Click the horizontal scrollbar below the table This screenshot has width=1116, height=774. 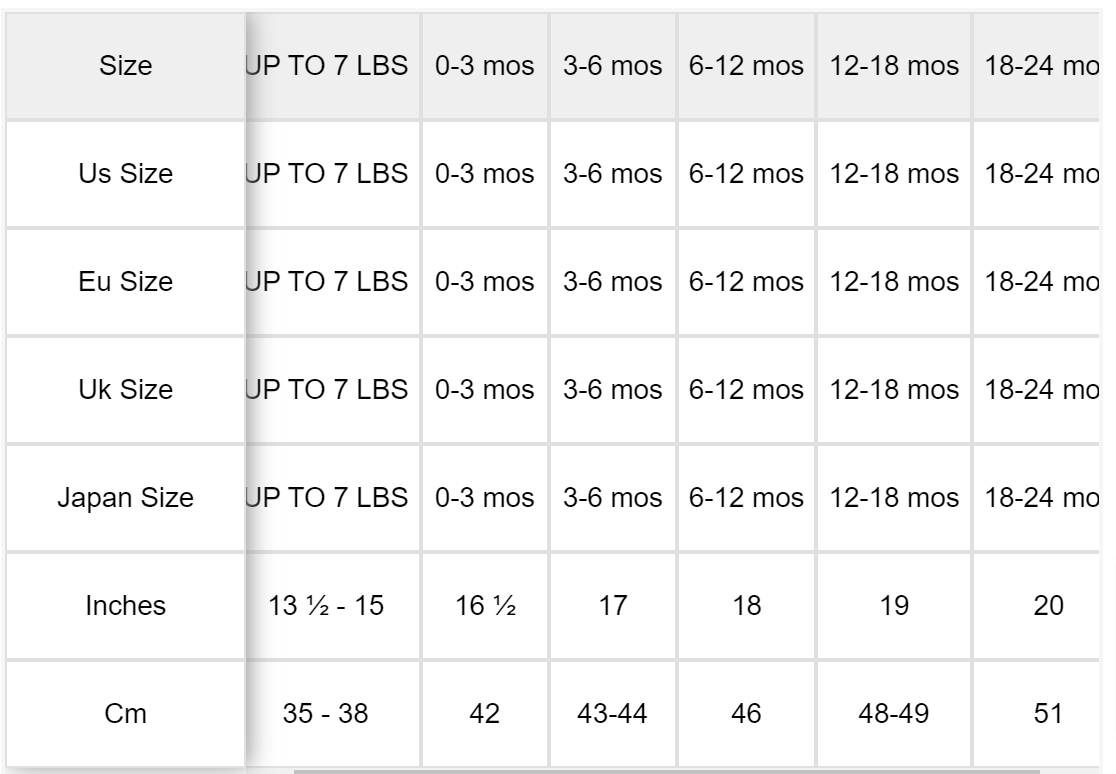tap(666, 770)
